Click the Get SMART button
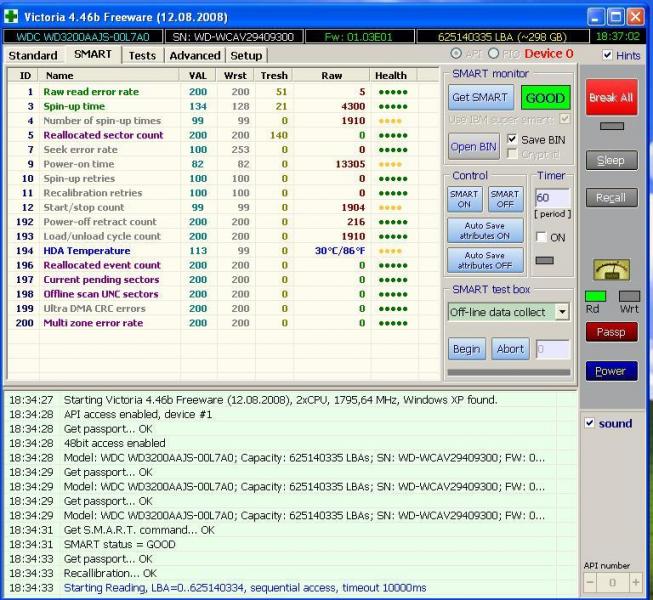The height and width of the screenshot is (600, 653). click(x=481, y=99)
